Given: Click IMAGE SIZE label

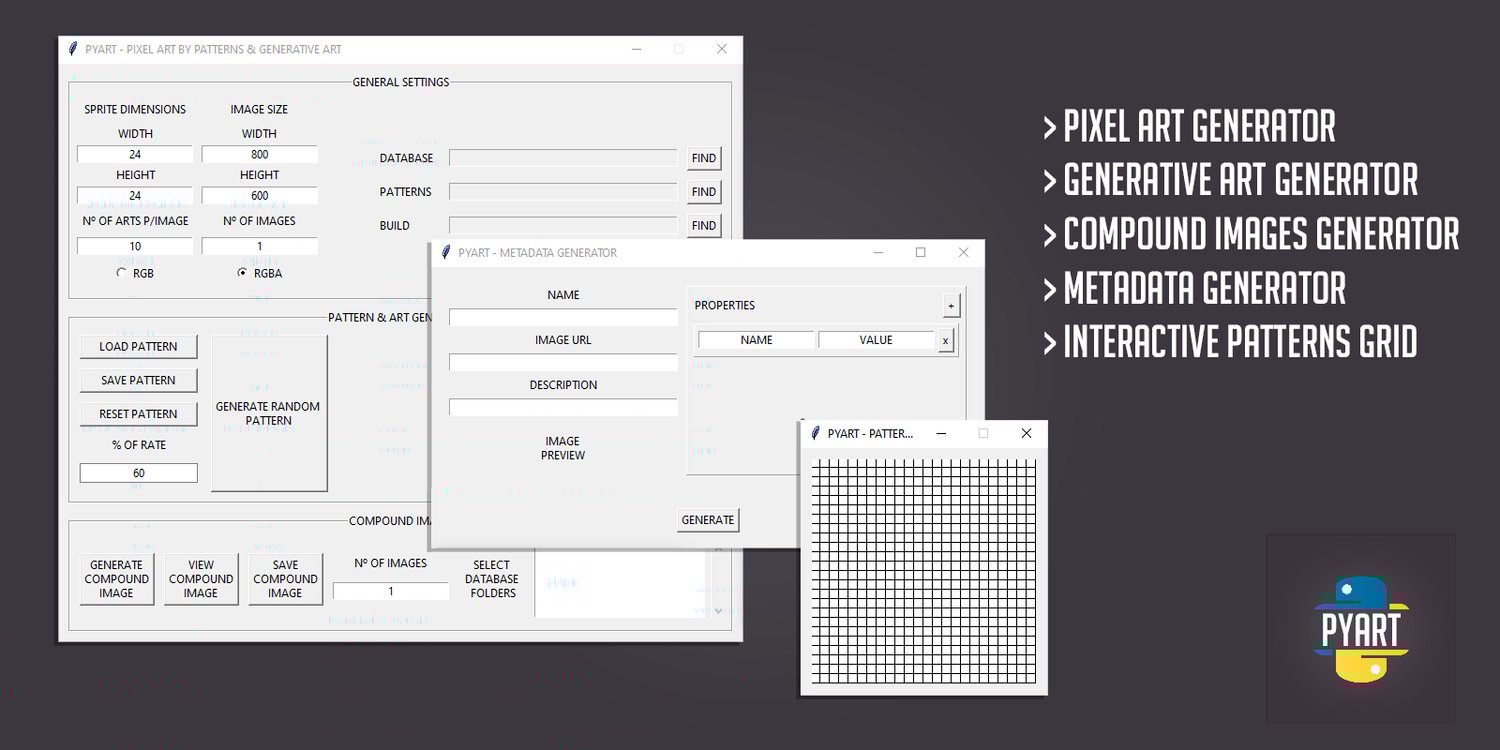Looking at the screenshot, I should [x=259, y=109].
